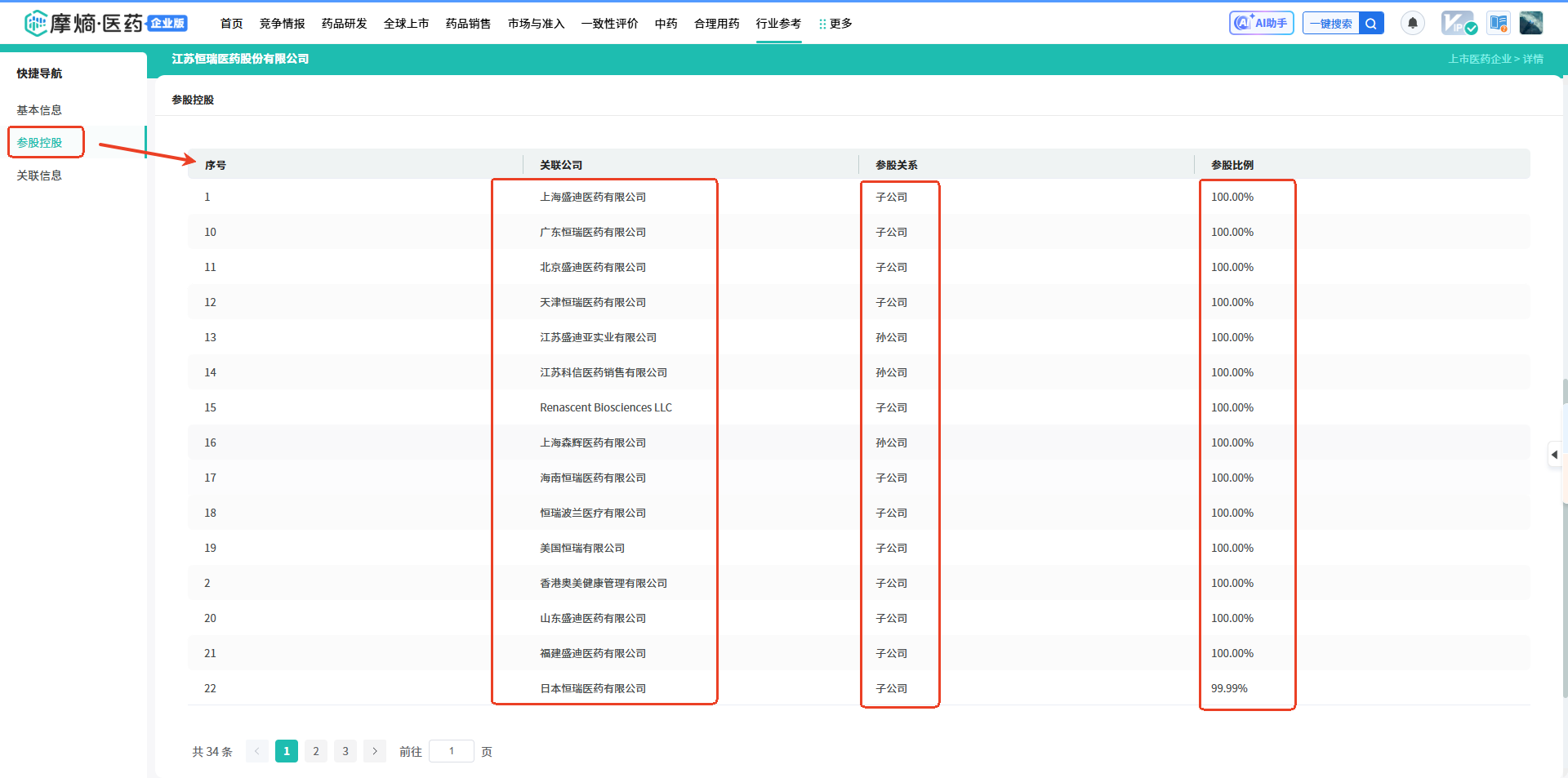
Task: Open the 市场与准入 menu
Action: click(x=537, y=24)
